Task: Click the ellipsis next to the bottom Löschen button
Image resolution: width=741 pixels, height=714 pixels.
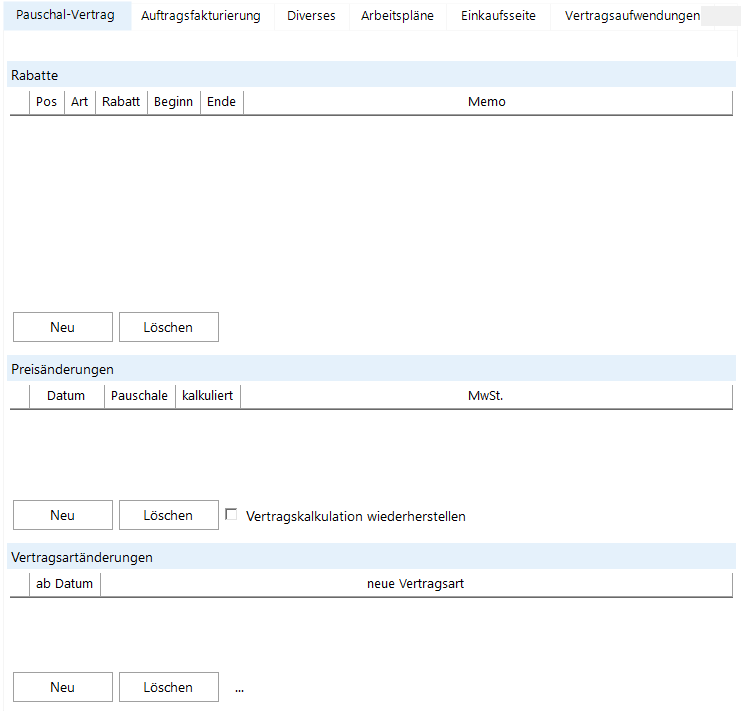Action: (239, 688)
